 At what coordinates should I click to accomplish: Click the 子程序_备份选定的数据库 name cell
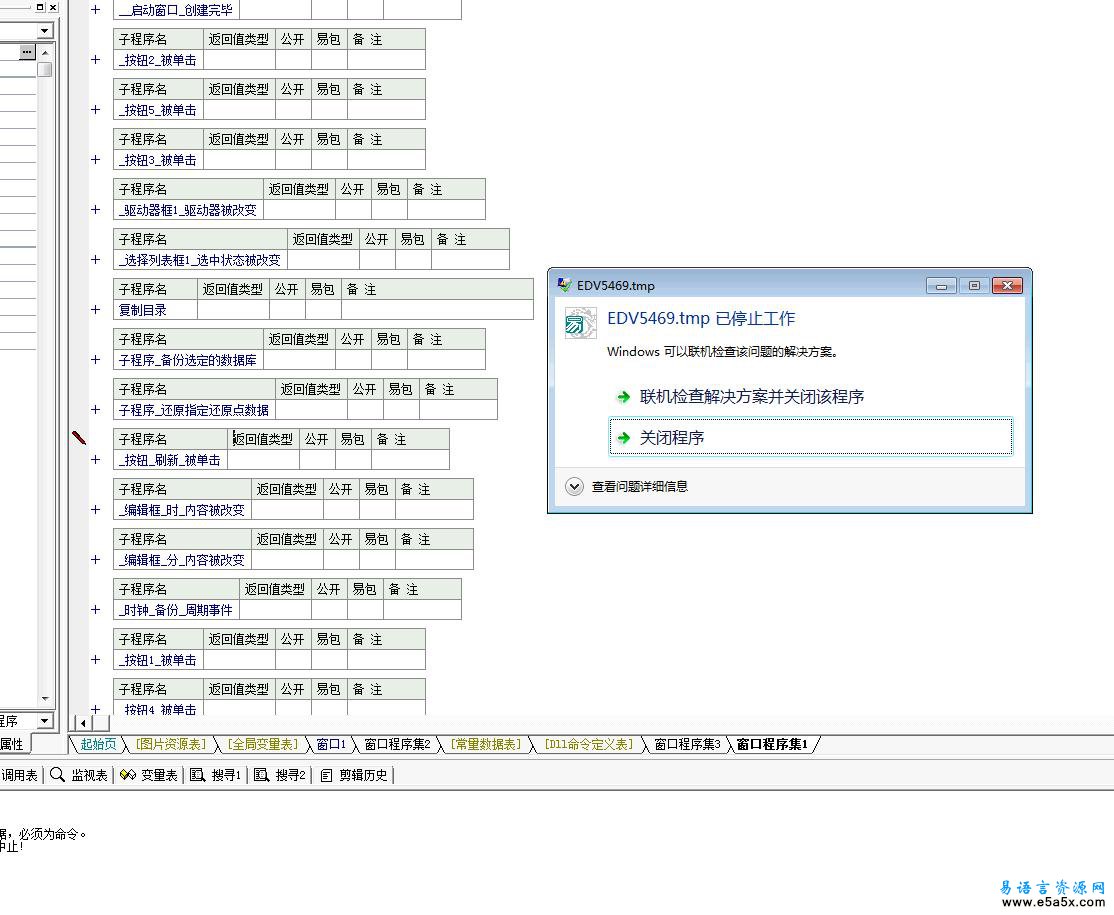point(188,360)
